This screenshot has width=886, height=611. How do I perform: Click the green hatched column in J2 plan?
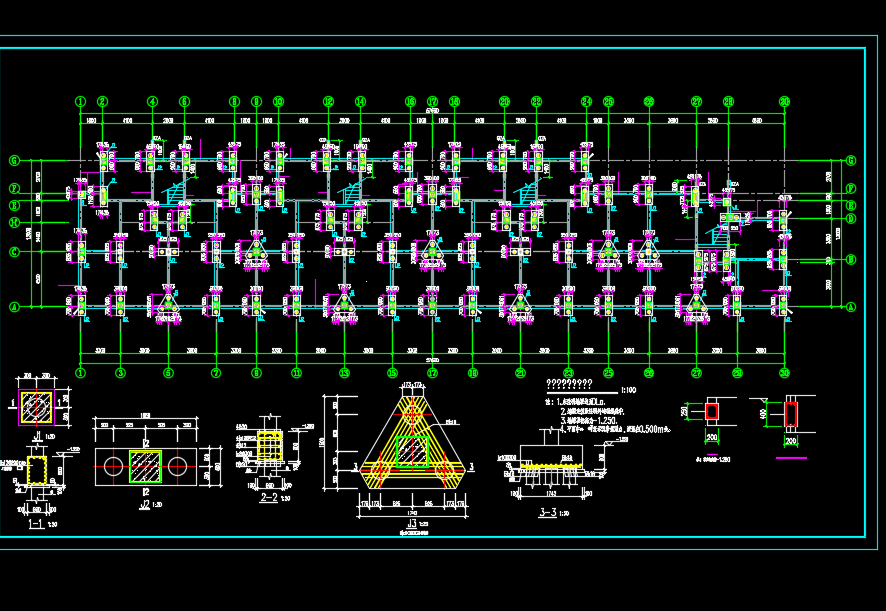click(x=146, y=467)
